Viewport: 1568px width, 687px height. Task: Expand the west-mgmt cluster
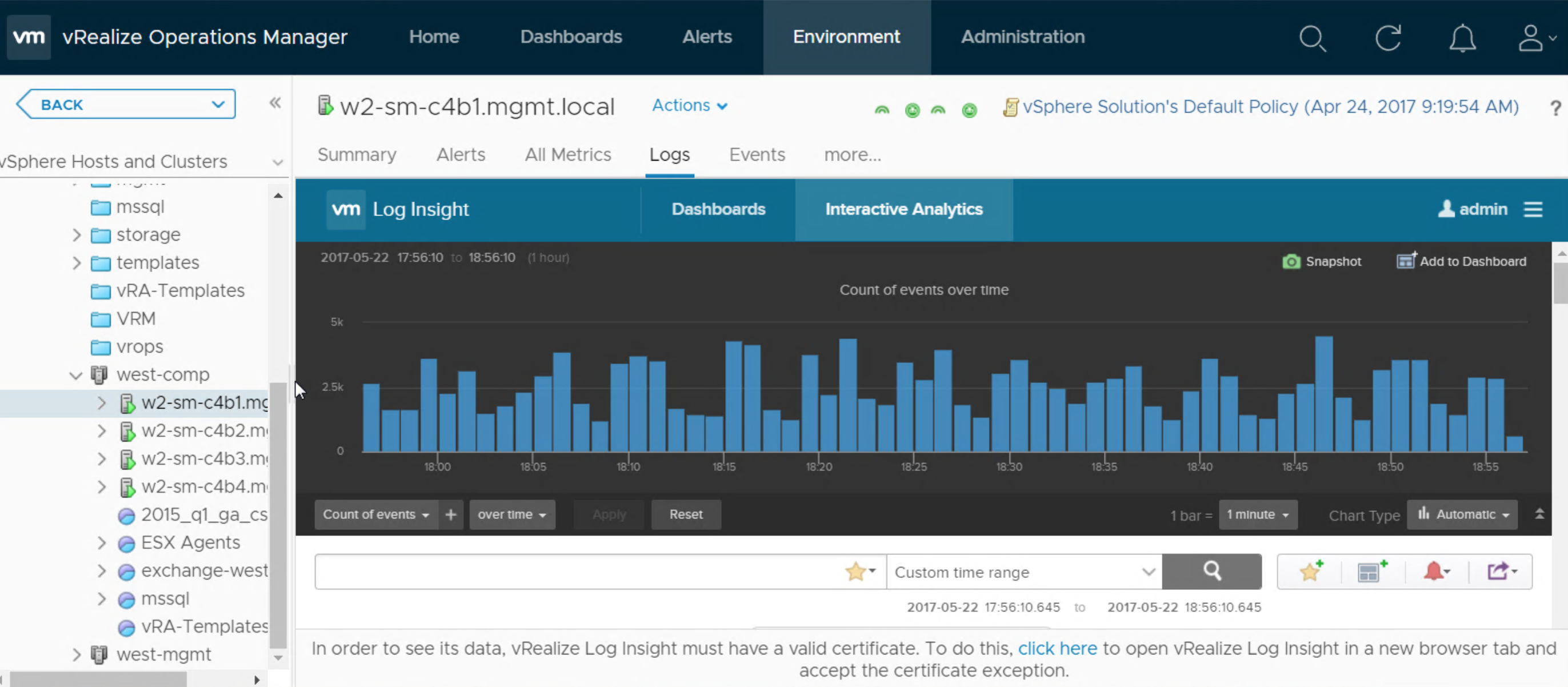(76, 656)
